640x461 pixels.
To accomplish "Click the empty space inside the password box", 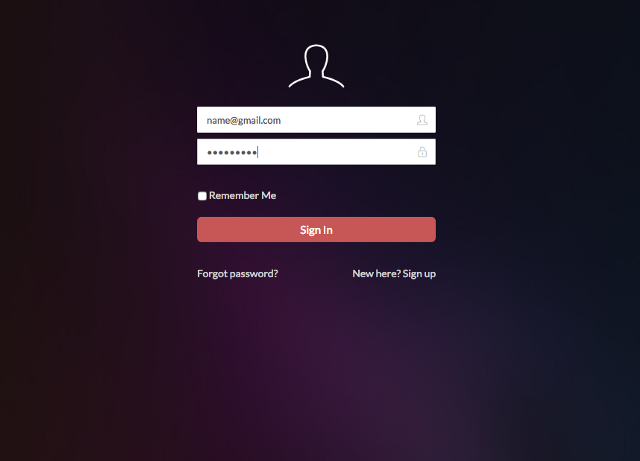I will tap(337, 152).
